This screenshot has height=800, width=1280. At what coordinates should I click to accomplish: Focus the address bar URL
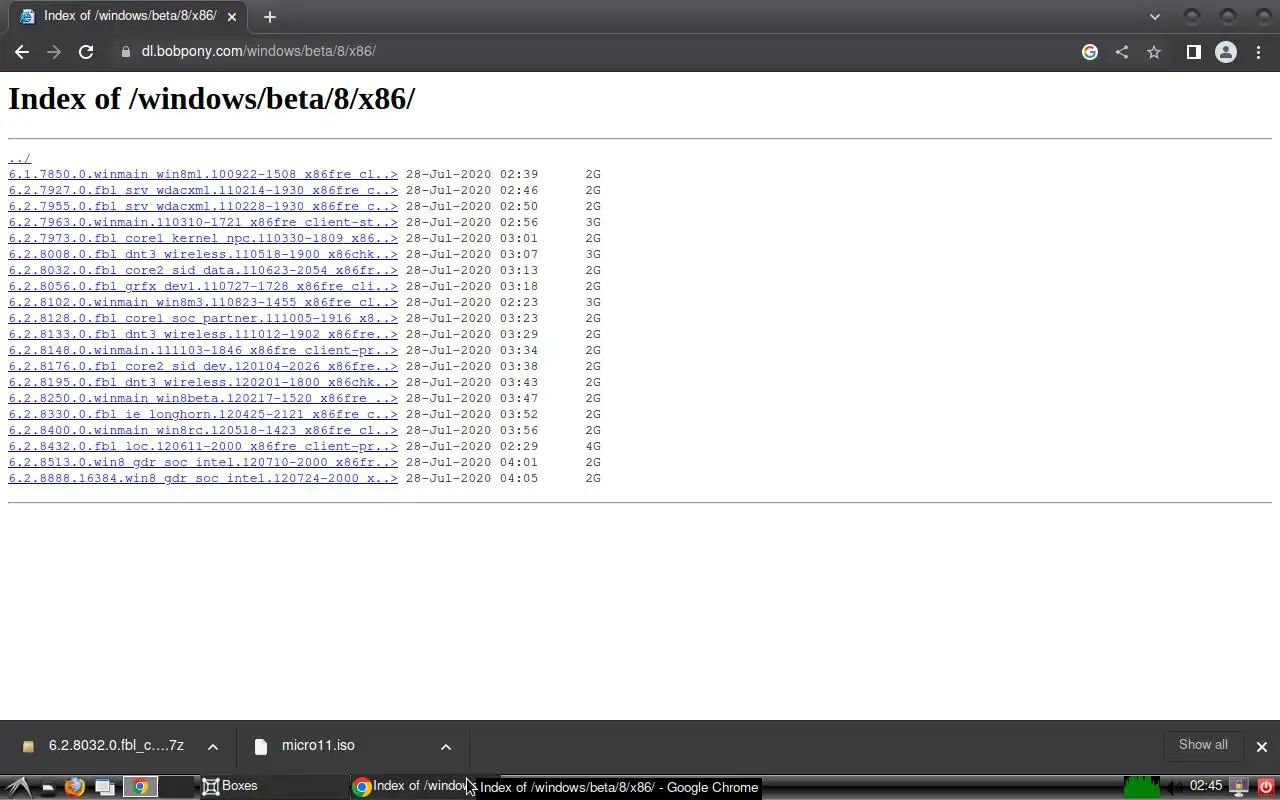tap(259, 52)
